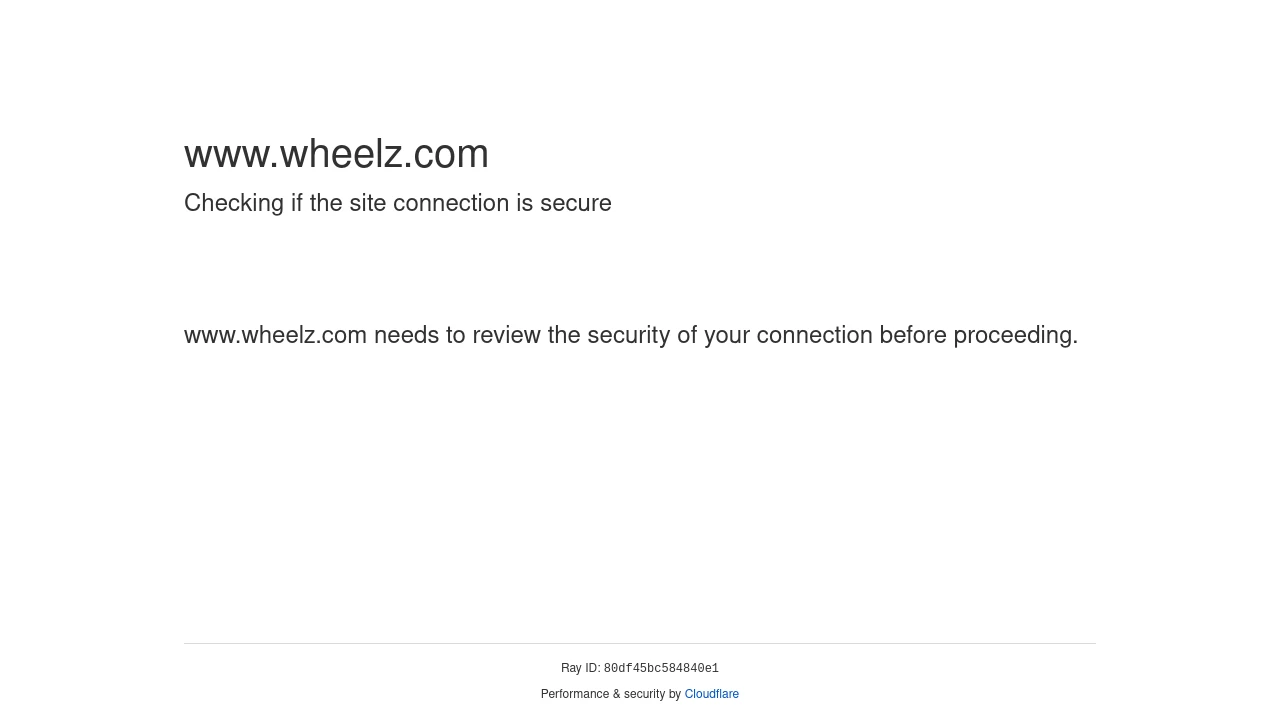Click www.wheelz.com in the body paragraph
The width and height of the screenshot is (1280, 720).
tap(275, 335)
